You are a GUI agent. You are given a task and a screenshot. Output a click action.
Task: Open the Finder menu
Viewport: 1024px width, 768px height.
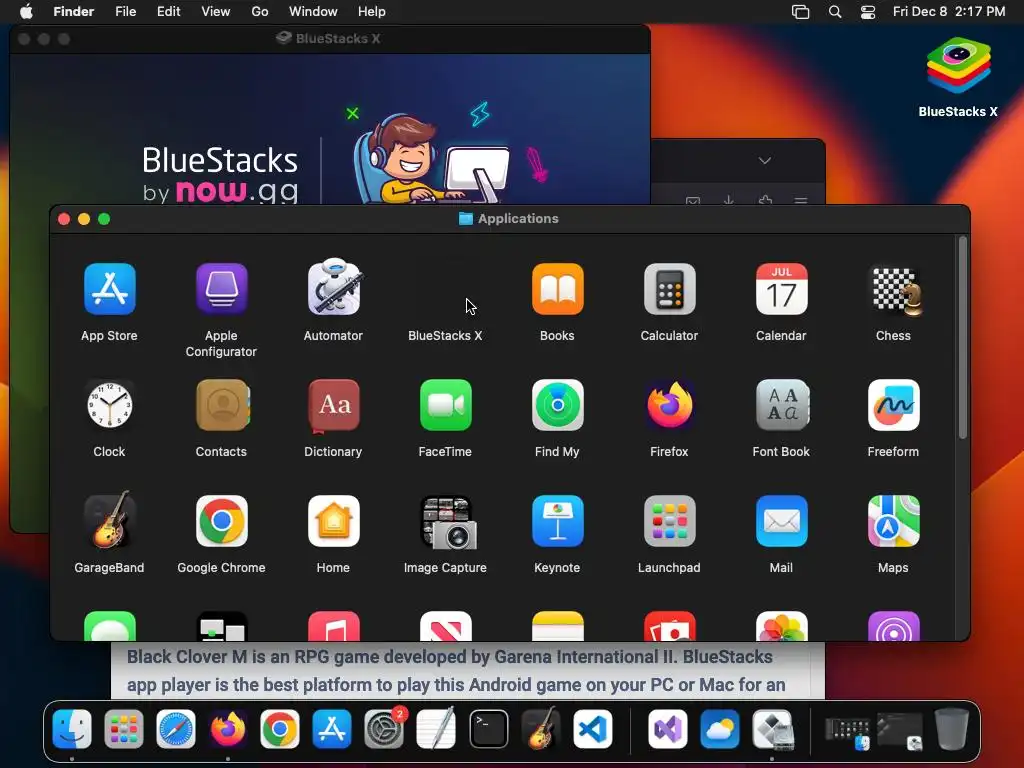(74, 11)
